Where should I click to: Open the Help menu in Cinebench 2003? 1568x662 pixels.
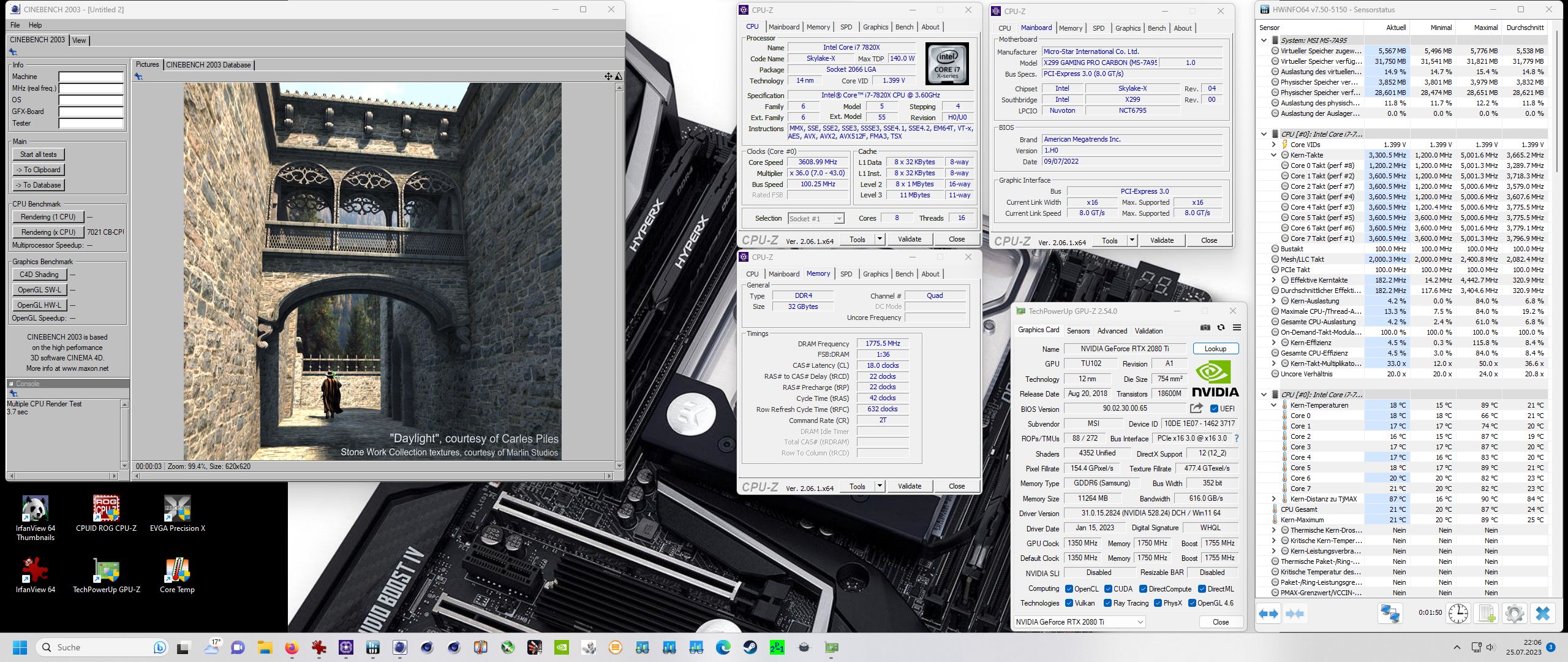coord(35,25)
